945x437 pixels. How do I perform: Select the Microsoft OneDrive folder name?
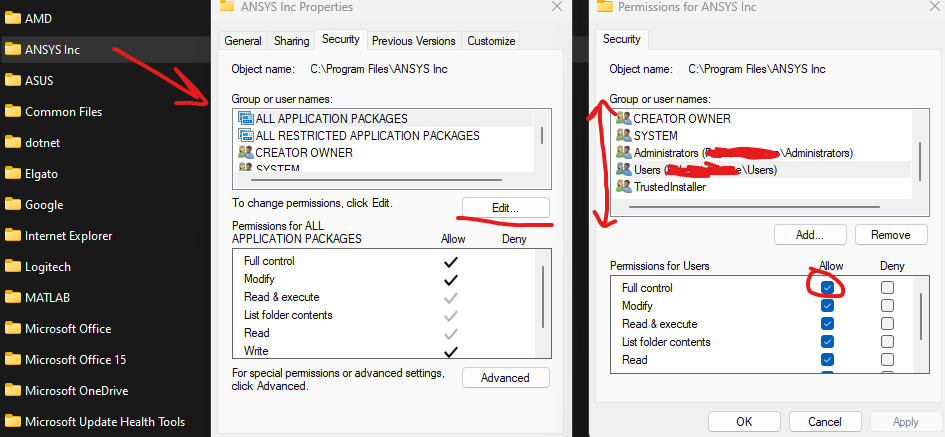click(77, 391)
